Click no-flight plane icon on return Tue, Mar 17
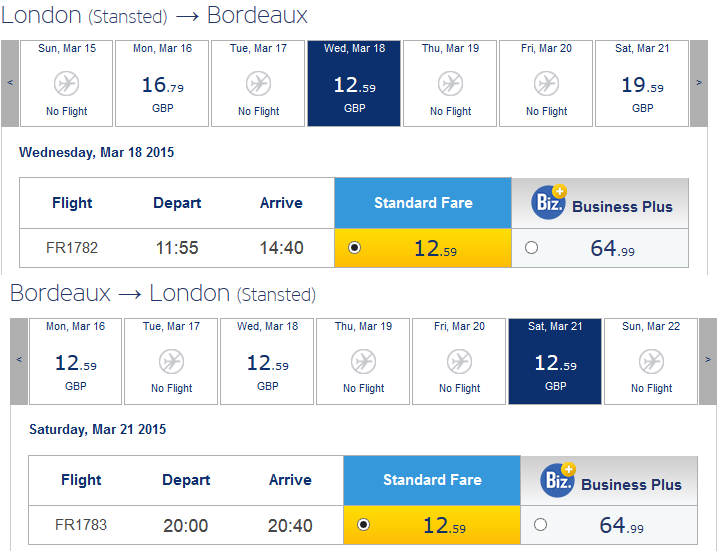Image resolution: width=717 pixels, height=552 pixels. [171, 362]
